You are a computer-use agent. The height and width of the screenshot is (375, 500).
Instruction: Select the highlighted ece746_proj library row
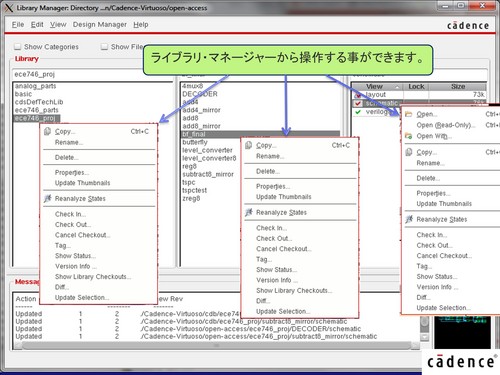point(37,118)
